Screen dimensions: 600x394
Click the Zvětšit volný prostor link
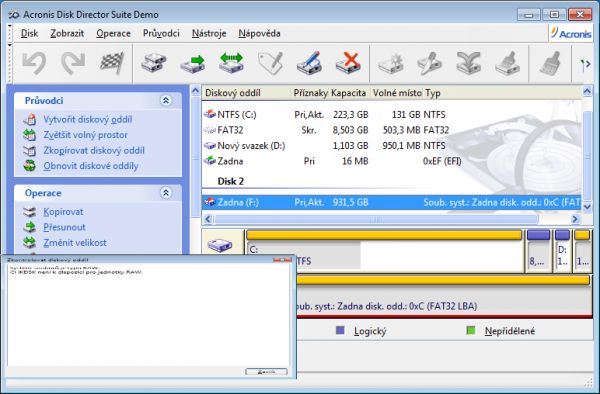click(x=85, y=135)
